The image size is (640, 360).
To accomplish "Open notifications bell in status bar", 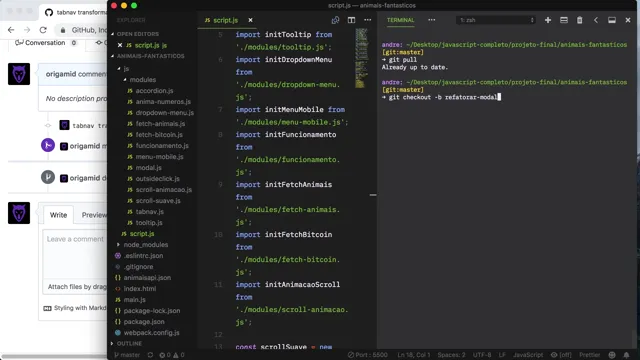I will click(x=626, y=355).
